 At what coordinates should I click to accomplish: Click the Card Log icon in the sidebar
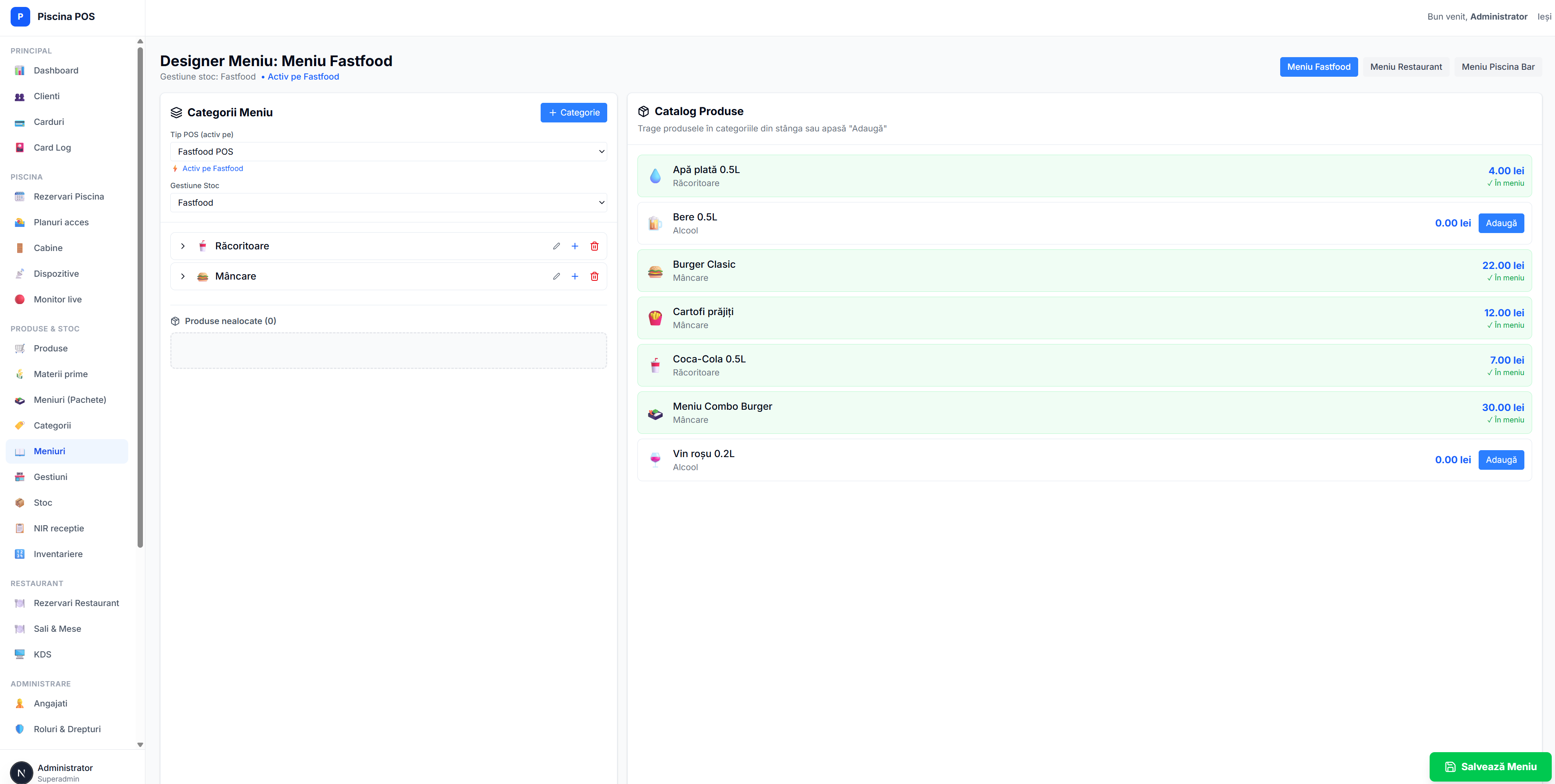[20, 148]
